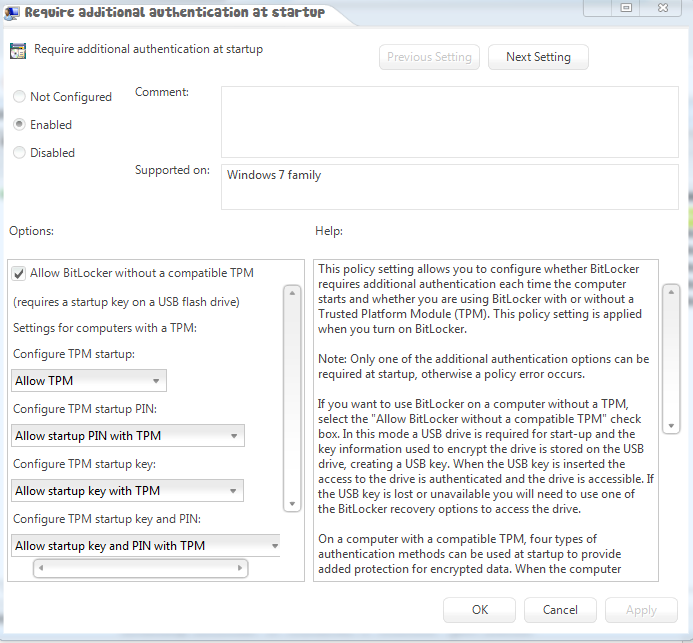
Task: Click 'Configure TPM startup key and PIN:' label
Action: coord(107,519)
